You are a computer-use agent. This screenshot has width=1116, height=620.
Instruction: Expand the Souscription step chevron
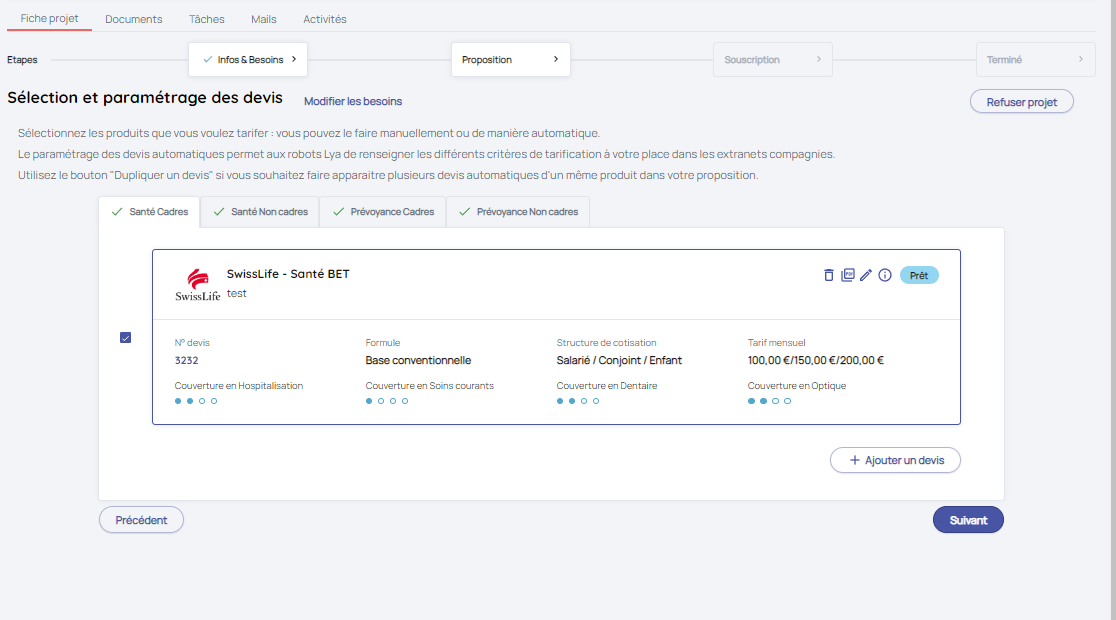point(818,60)
